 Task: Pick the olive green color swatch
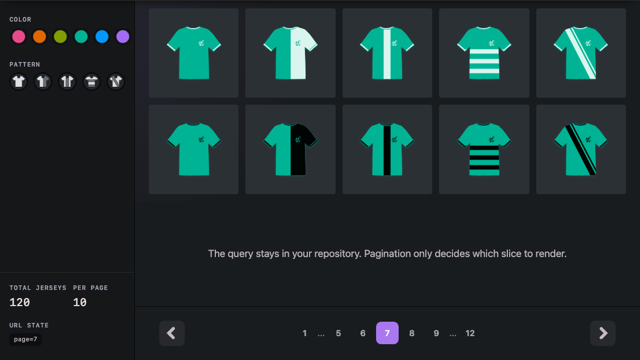click(60, 36)
